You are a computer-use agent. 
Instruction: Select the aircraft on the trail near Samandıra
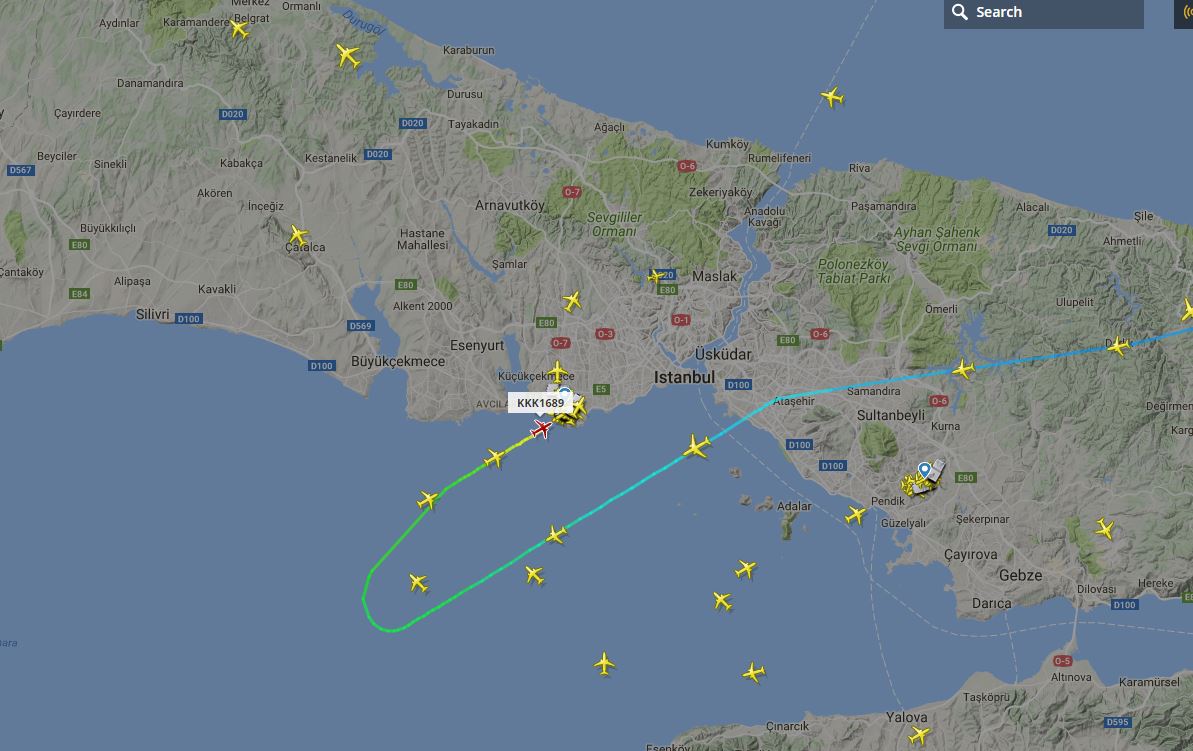click(x=963, y=370)
